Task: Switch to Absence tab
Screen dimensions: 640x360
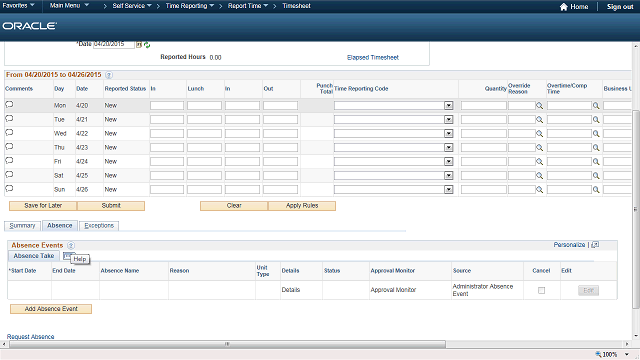Action: pos(60,225)
